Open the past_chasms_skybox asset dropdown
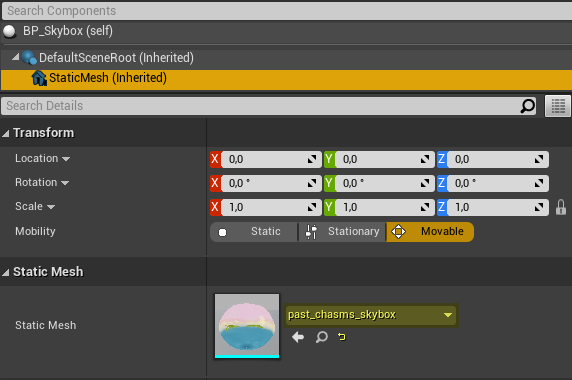 371,315
